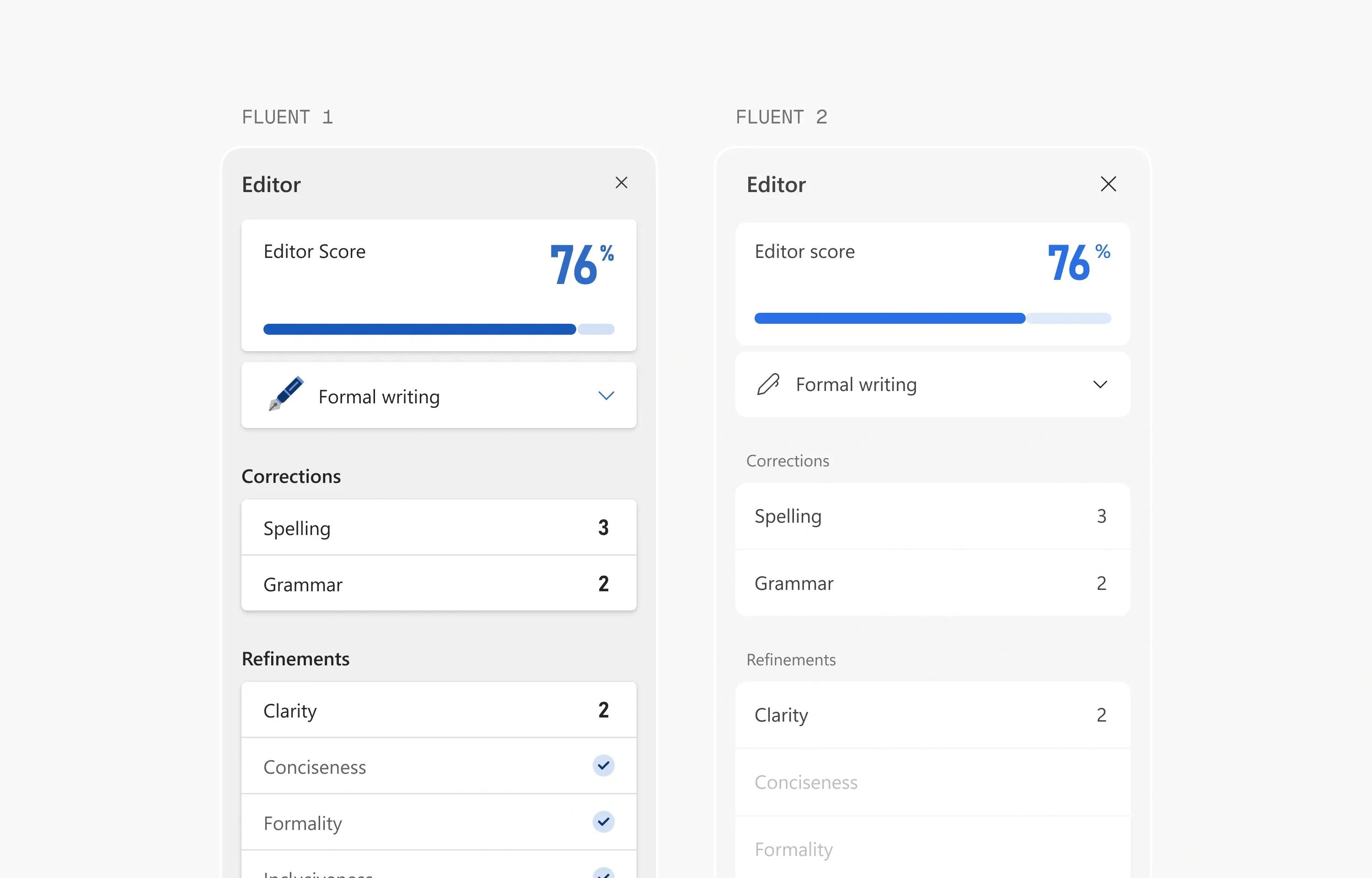This screenshot has height=878, width=1372.
Task: Click the Formality checkmark icon in Fluent 1
Action: [x=603, y=822]
